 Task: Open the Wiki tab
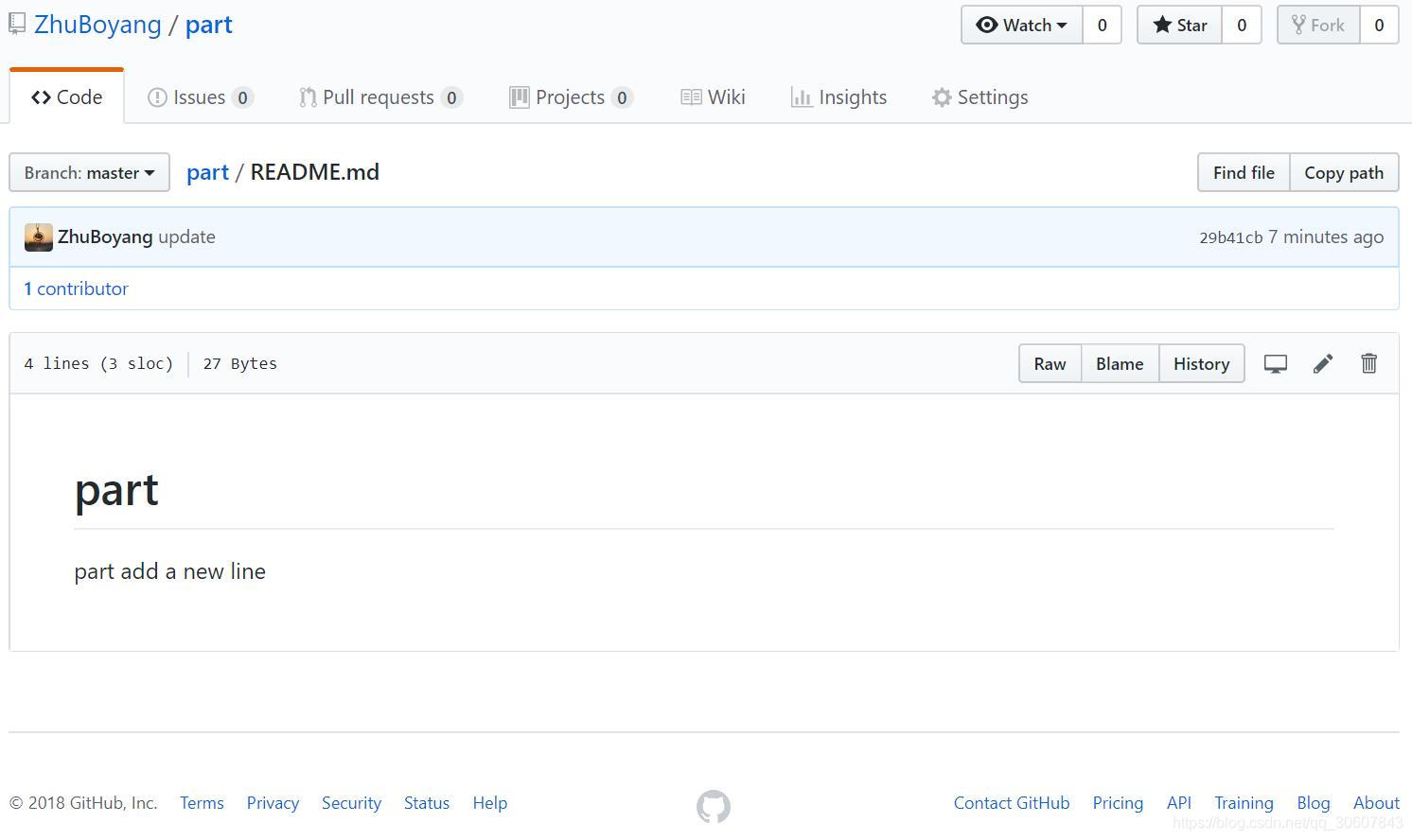713,97
